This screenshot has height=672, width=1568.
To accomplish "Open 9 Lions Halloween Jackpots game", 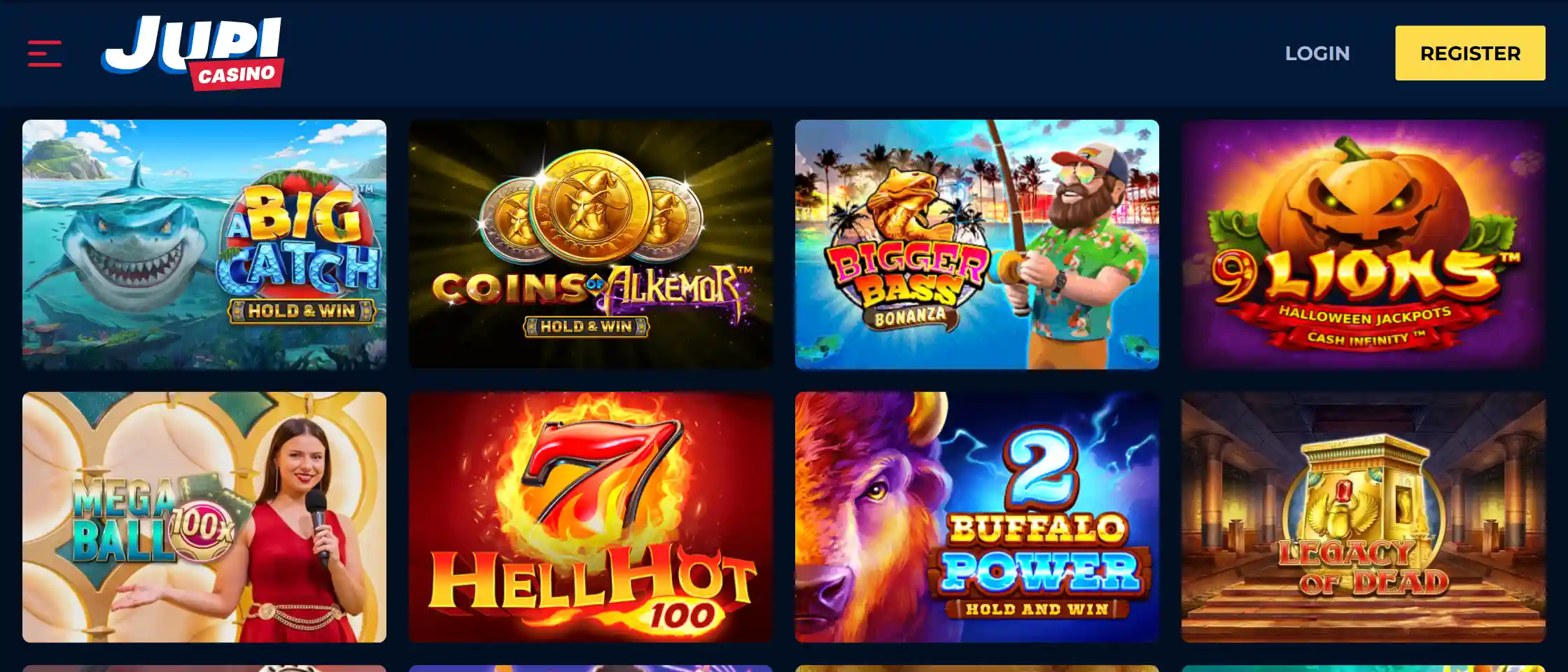I will [1364, 244].
